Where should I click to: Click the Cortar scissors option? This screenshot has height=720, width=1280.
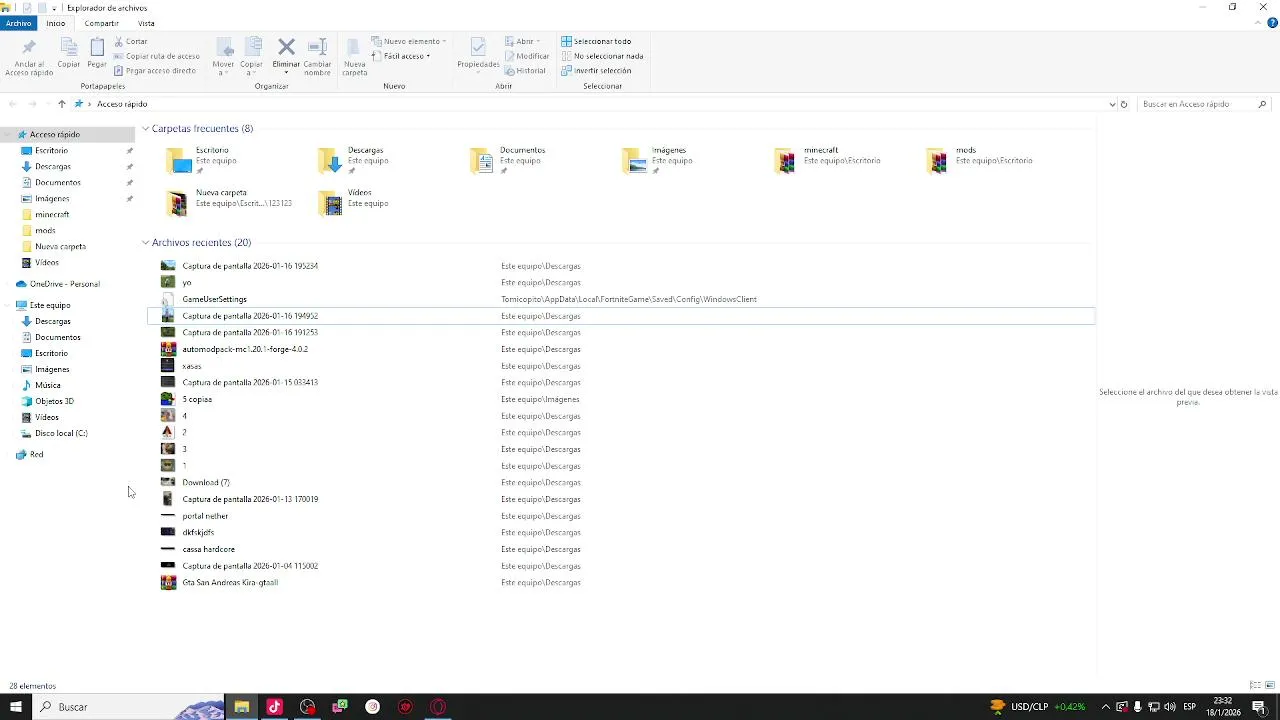click(130, 41)
